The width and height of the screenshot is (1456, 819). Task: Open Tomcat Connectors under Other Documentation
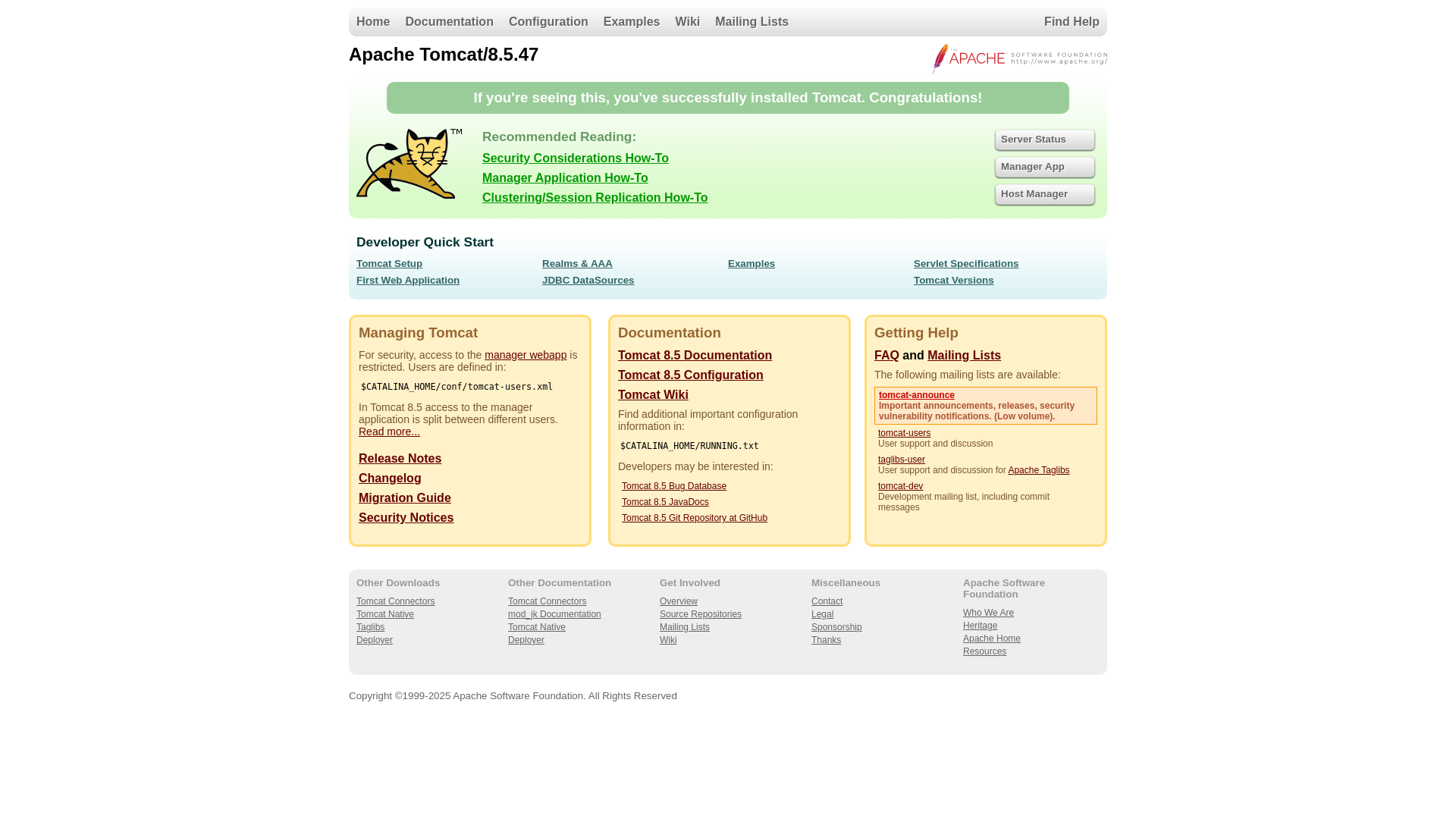pyautogui.click(x=547, y=601)
